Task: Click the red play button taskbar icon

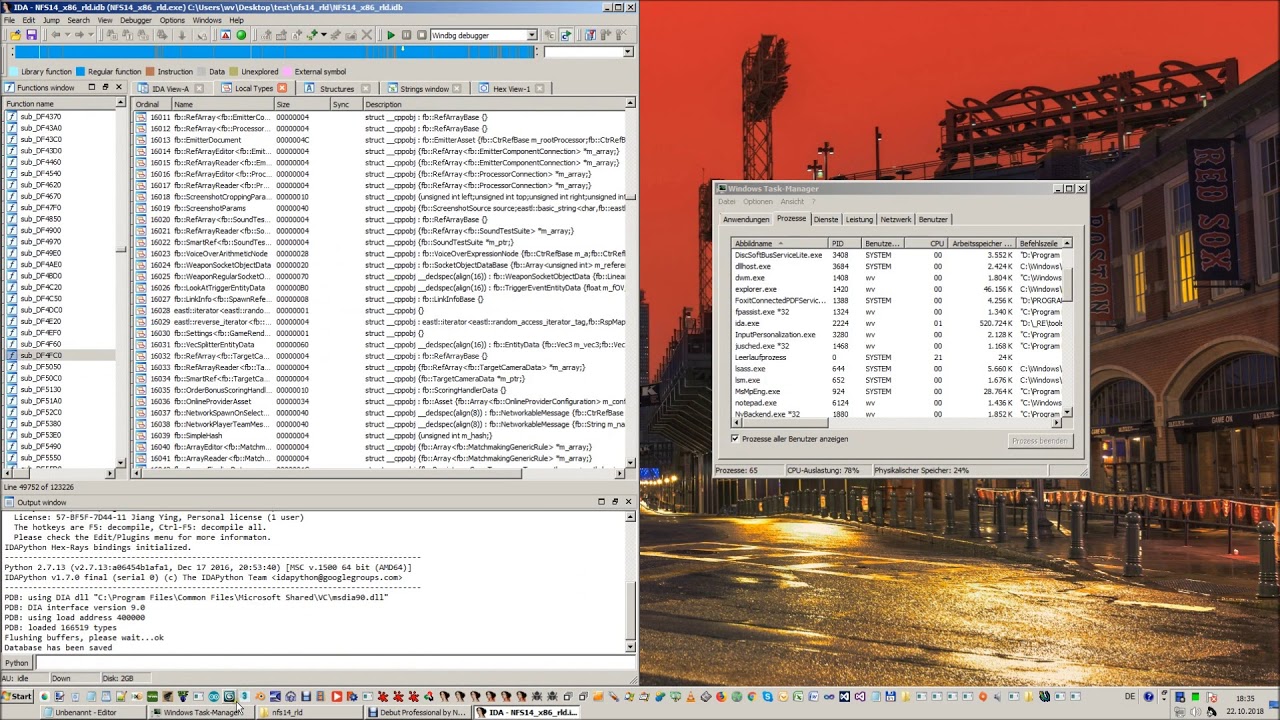Action: (336, 696)
